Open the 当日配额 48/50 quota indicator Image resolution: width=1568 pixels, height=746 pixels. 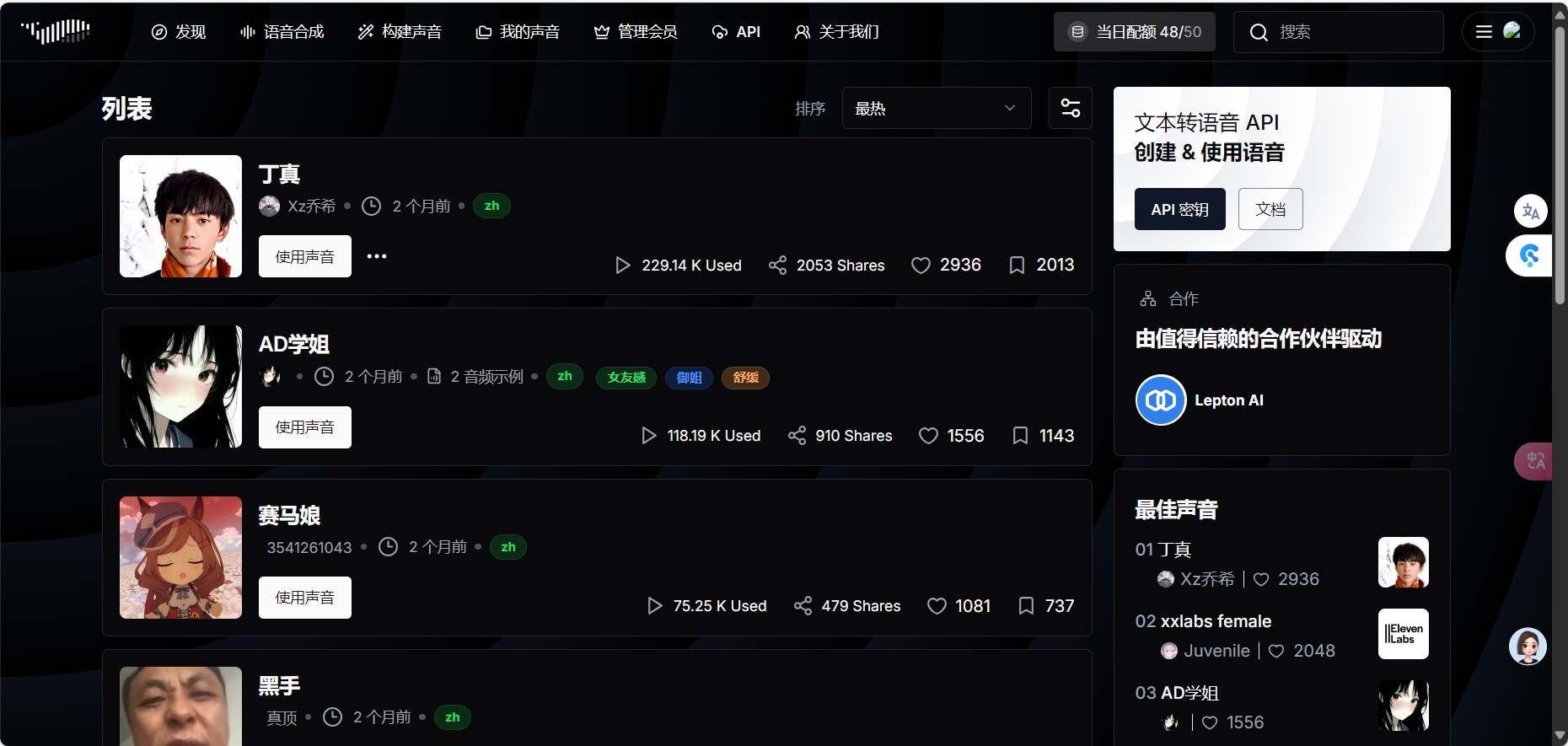pos(1134,32)
